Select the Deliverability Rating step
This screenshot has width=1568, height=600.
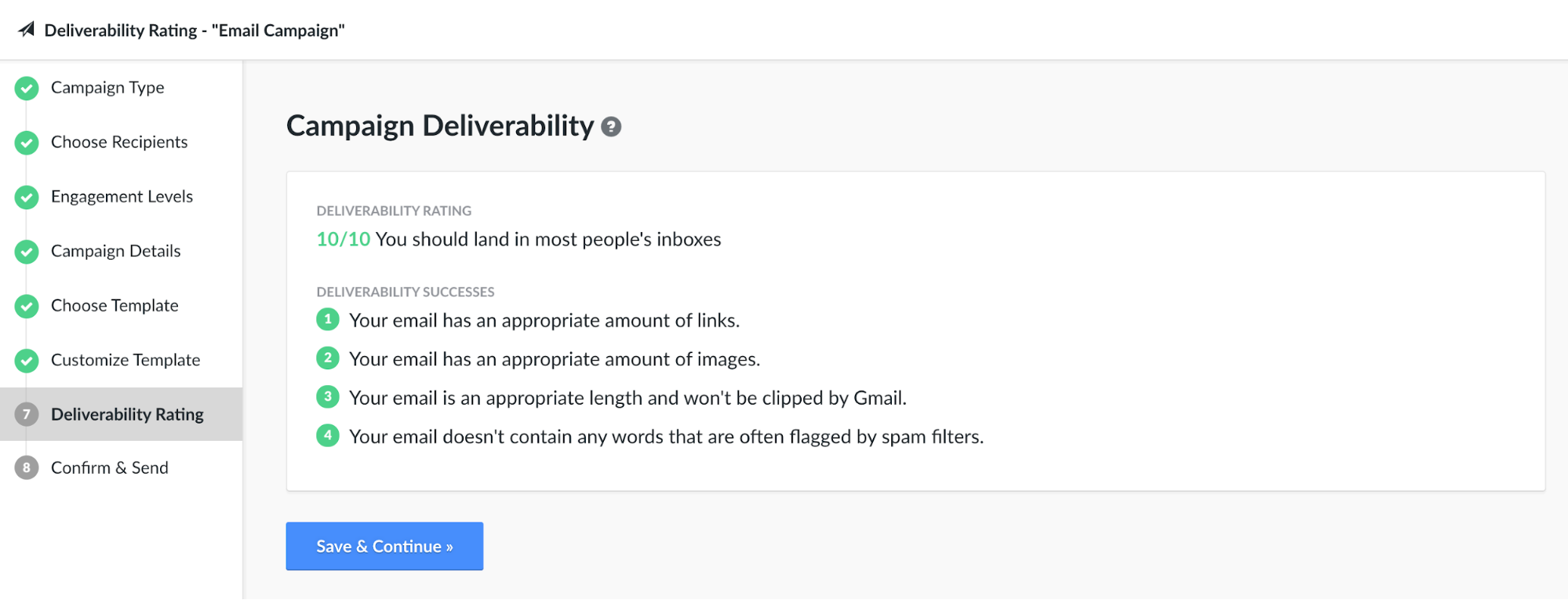pyautogui.click(x=127, y=414)
